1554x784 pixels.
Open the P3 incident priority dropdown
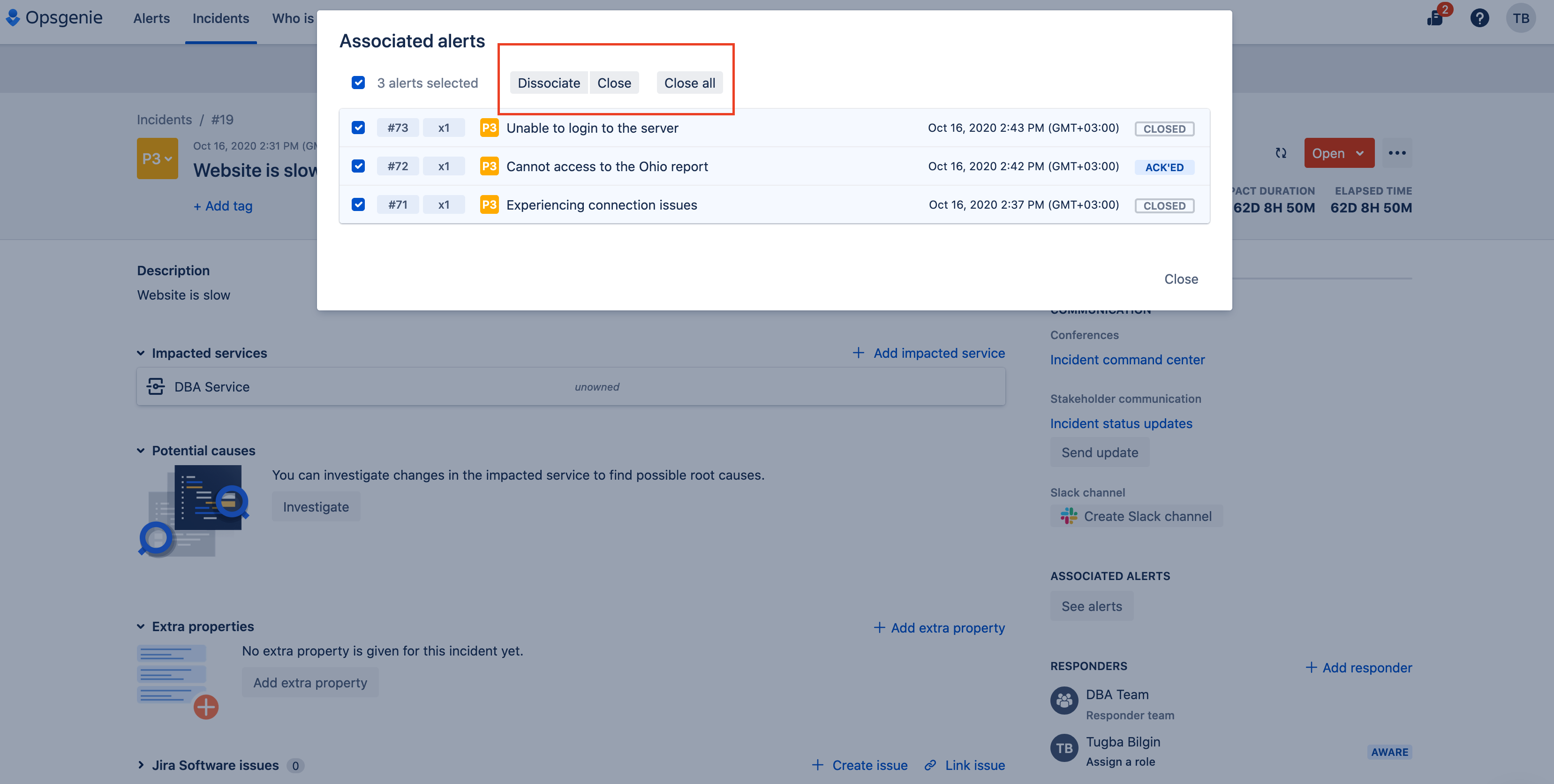tap(157, 158)
